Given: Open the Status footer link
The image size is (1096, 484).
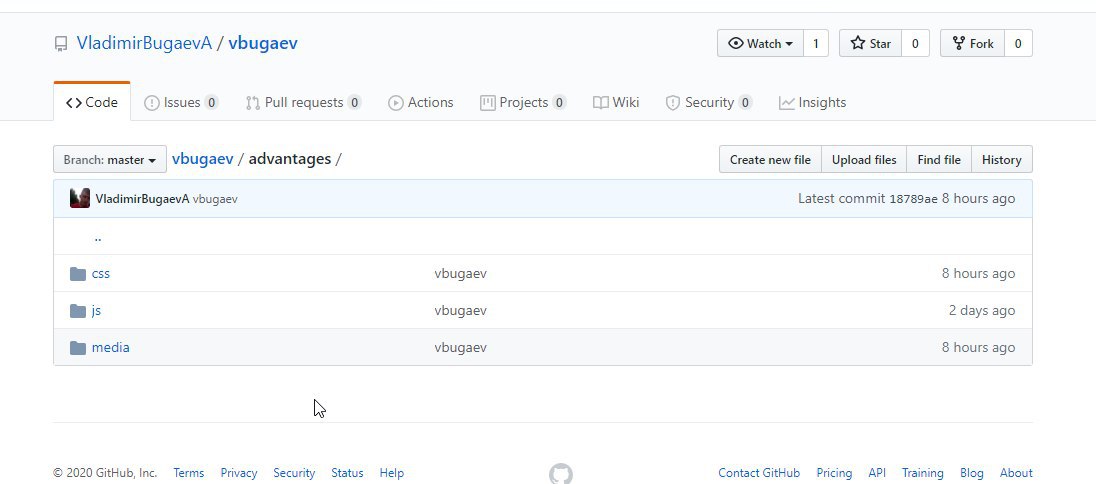Looking at the screenshot, I should [x=347, y=473].
